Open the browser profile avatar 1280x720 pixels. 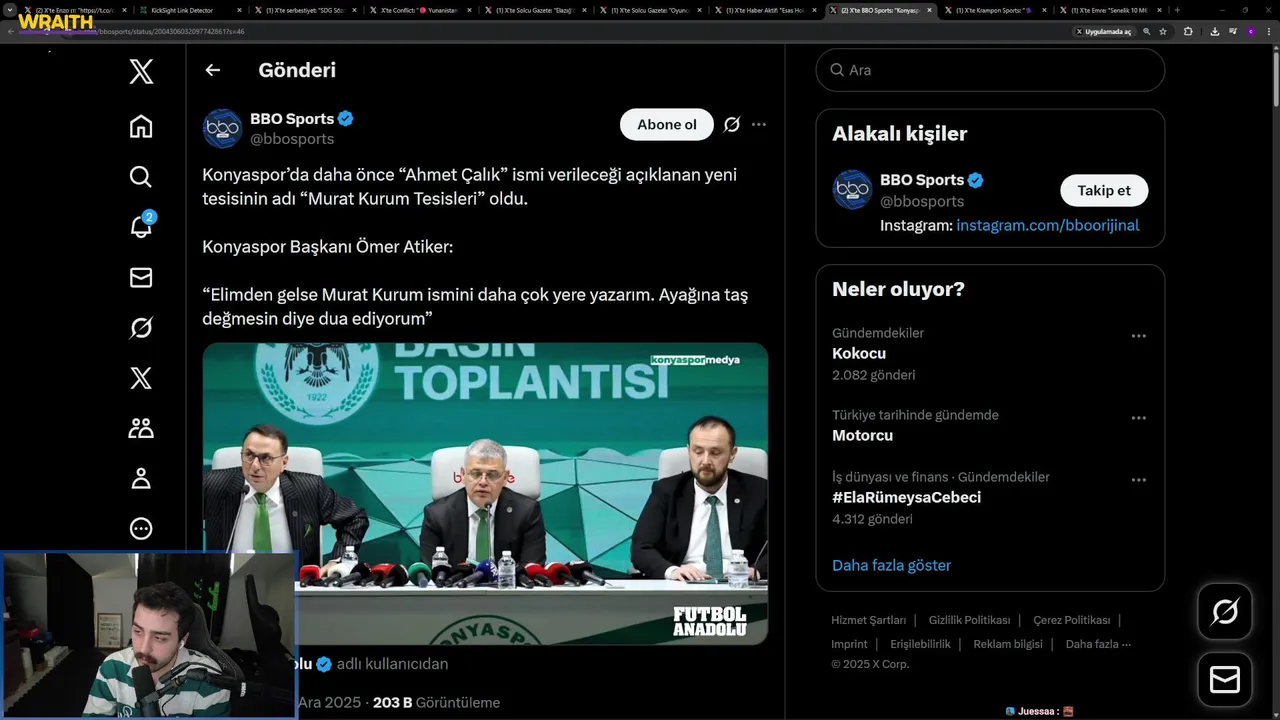[x=1251, y=31]
